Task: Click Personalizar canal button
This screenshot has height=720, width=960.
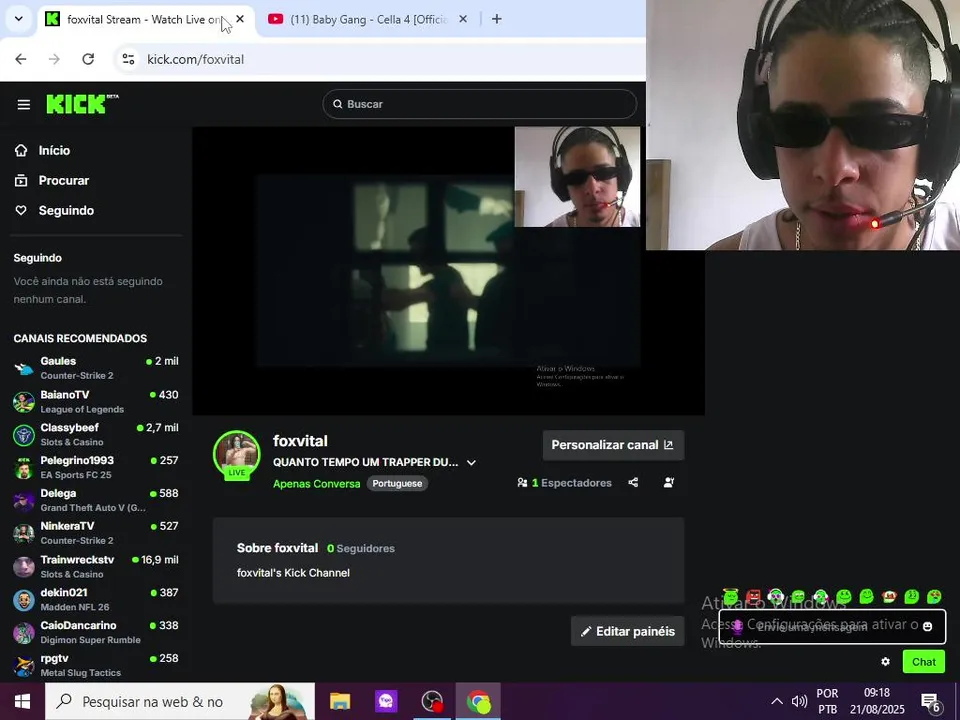Action: (x=613, y=445)
